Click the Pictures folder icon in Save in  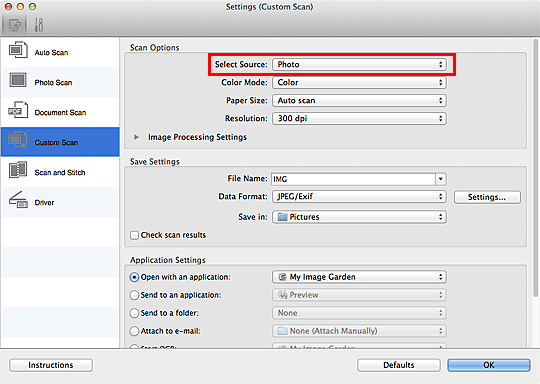point(283,217)
